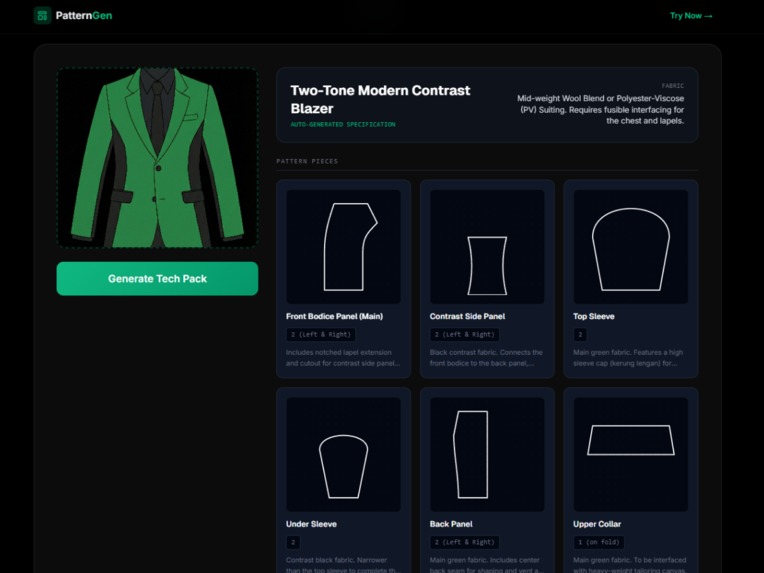Open the Try Now link

tap(691, 16)
